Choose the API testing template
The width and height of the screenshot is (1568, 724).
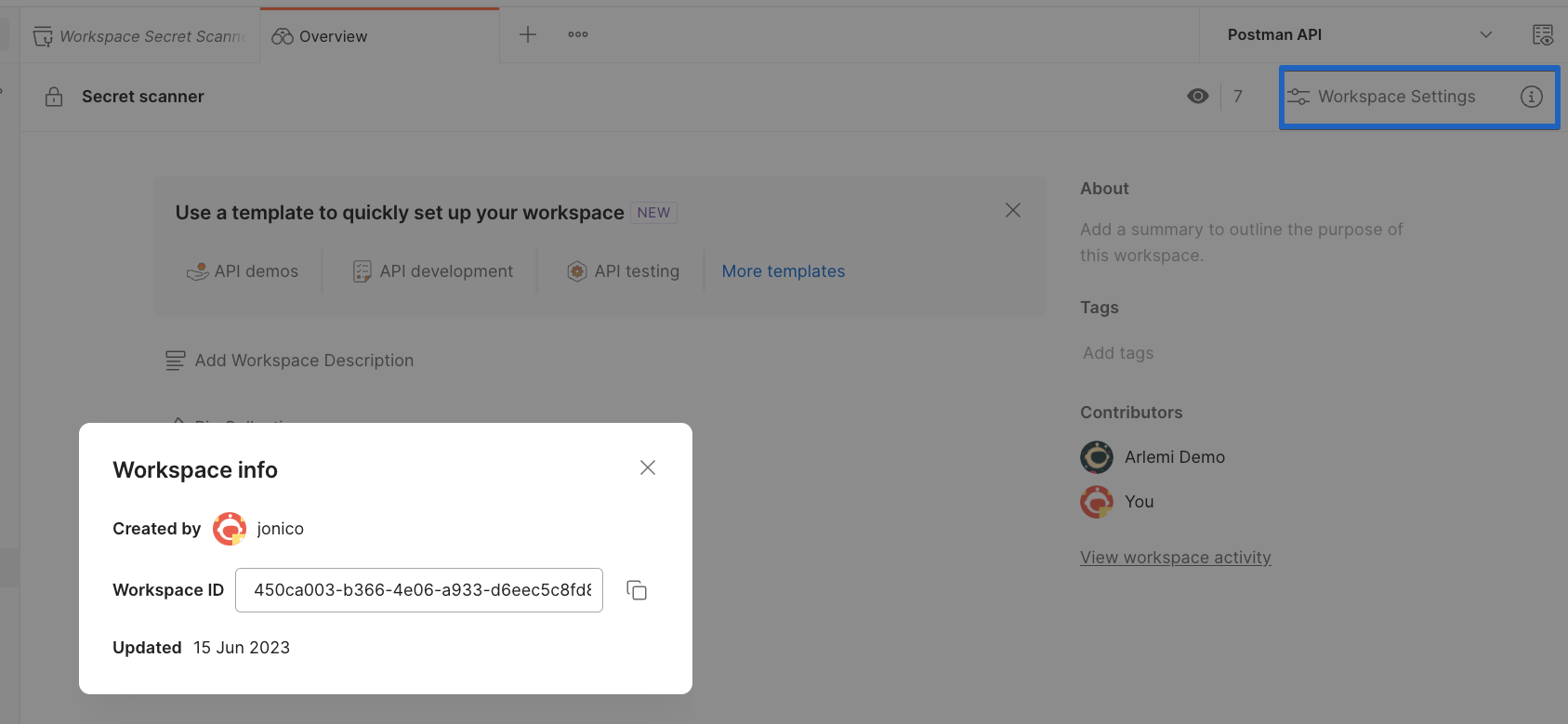coord(624,271)
